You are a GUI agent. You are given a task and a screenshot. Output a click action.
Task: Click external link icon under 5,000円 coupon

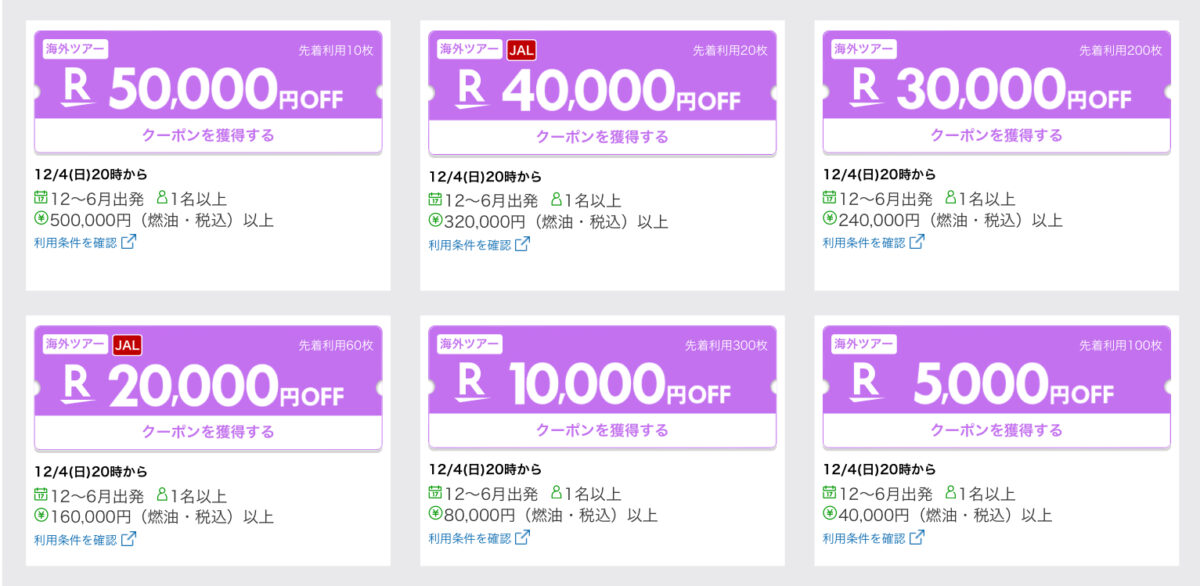coord(917,538)
